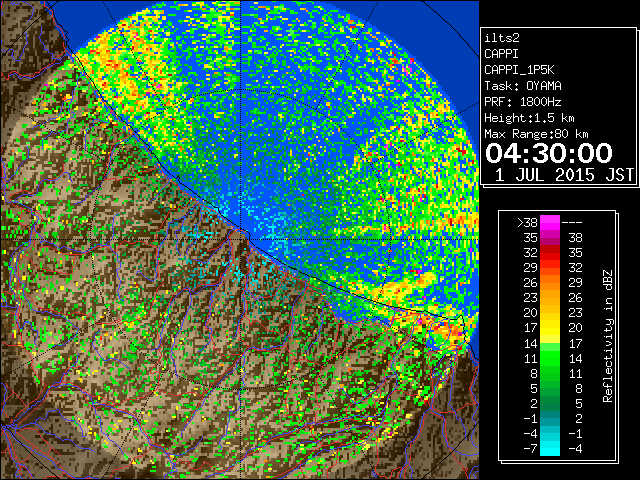This screenshot has width=640, height=480.
Task: Click the "---" legend label
Action: (572, 223)
